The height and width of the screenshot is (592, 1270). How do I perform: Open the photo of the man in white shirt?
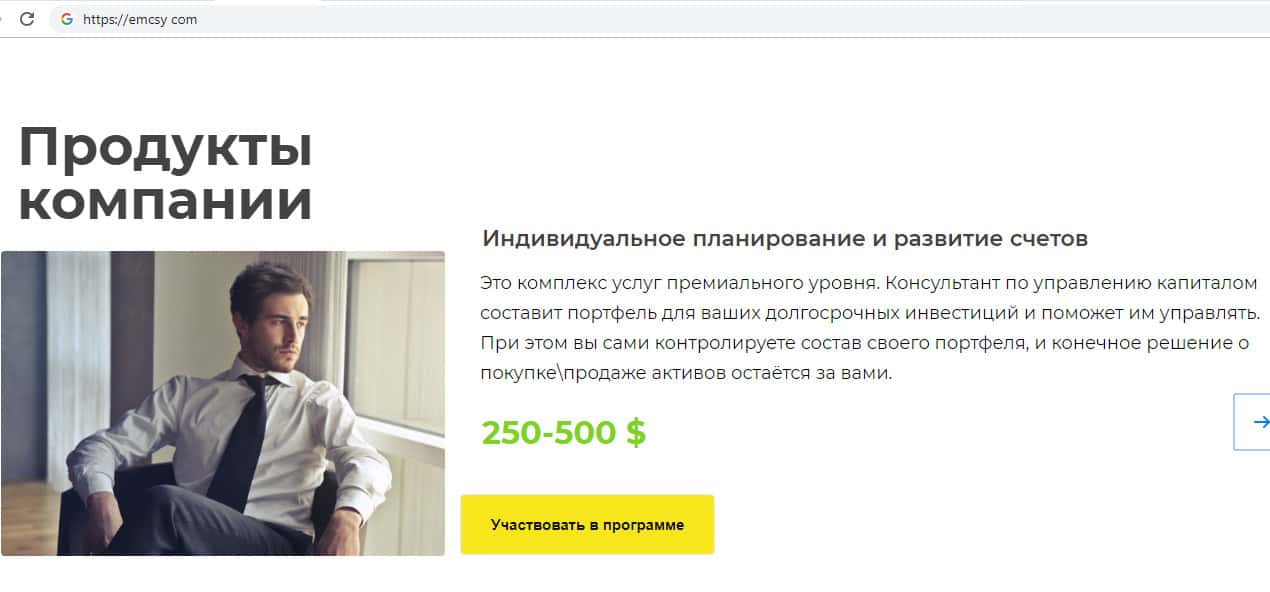coord(223,403)
